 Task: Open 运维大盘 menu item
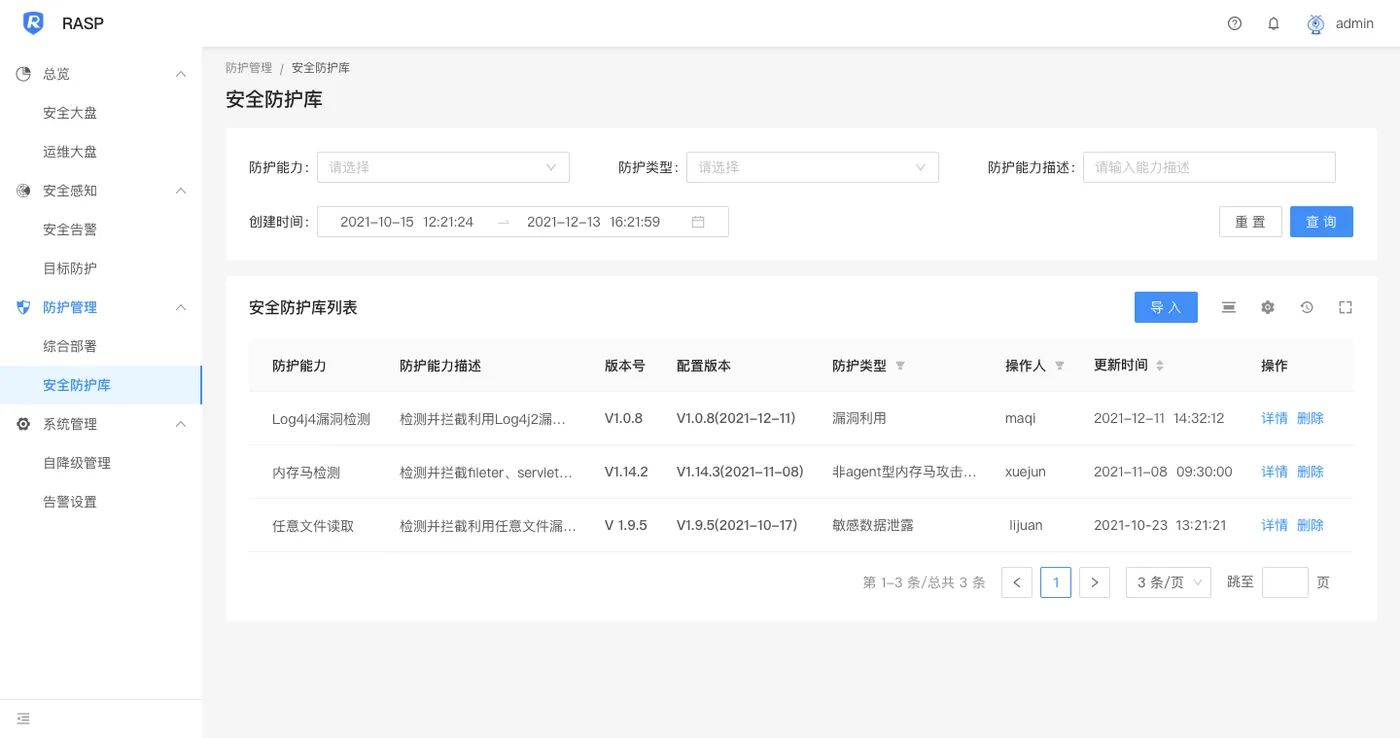70,152
